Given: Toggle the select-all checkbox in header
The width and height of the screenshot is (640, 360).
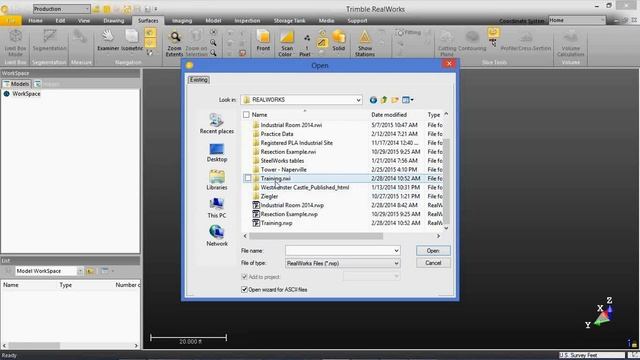Looking at the screenshot, I should 246,115.
